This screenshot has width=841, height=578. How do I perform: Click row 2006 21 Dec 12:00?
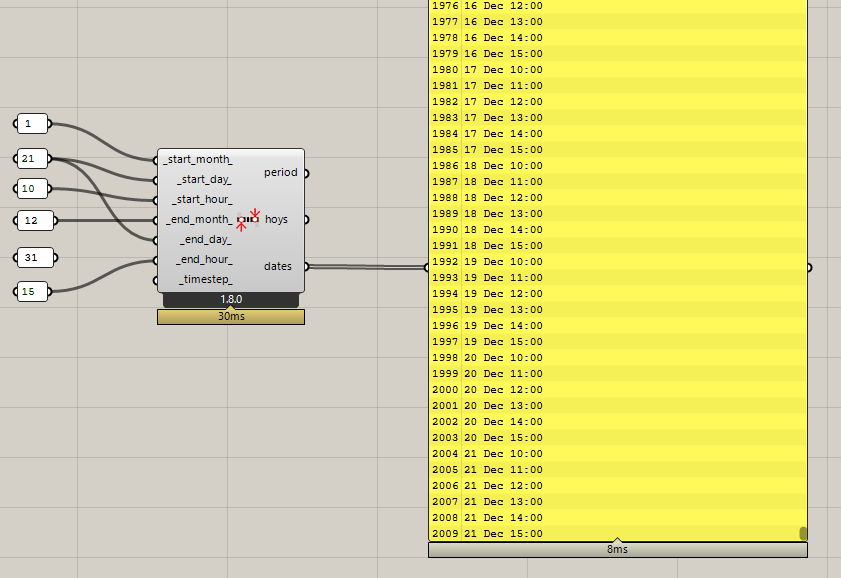618,486
